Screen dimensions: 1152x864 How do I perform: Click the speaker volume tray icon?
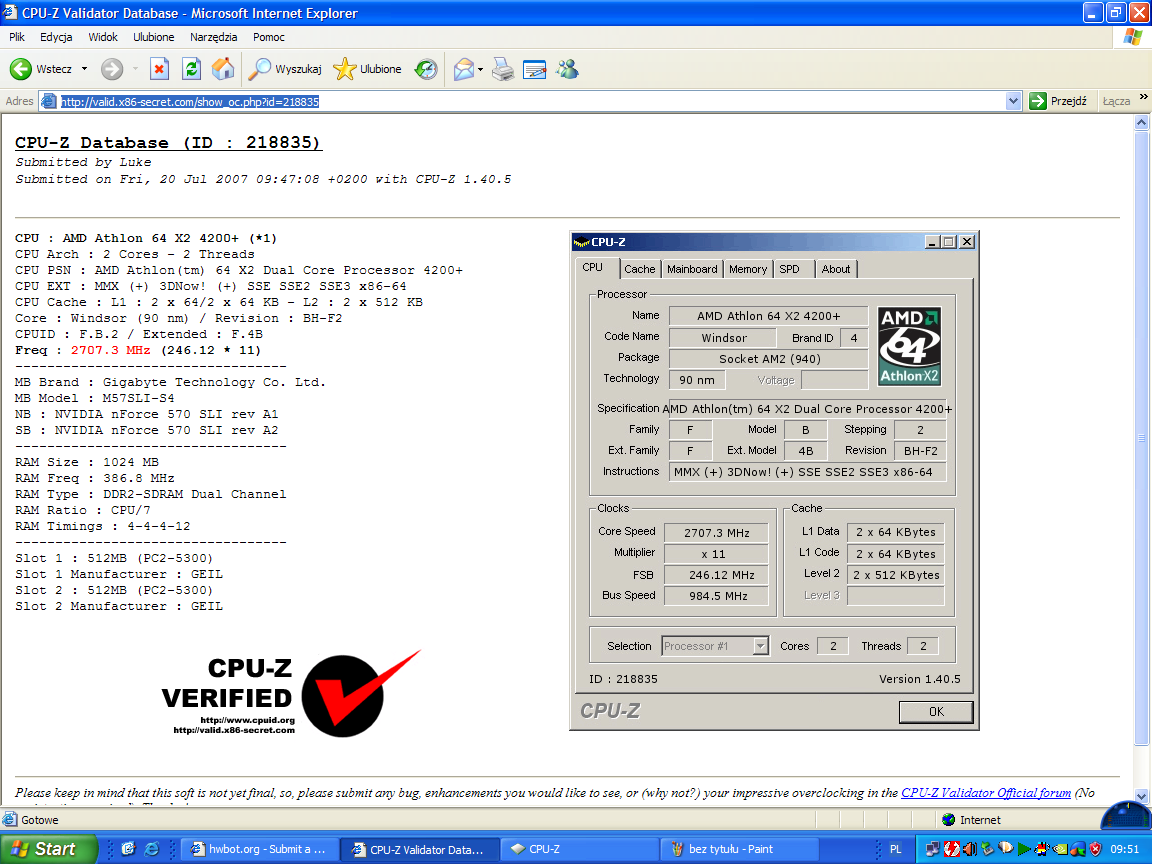970,849
